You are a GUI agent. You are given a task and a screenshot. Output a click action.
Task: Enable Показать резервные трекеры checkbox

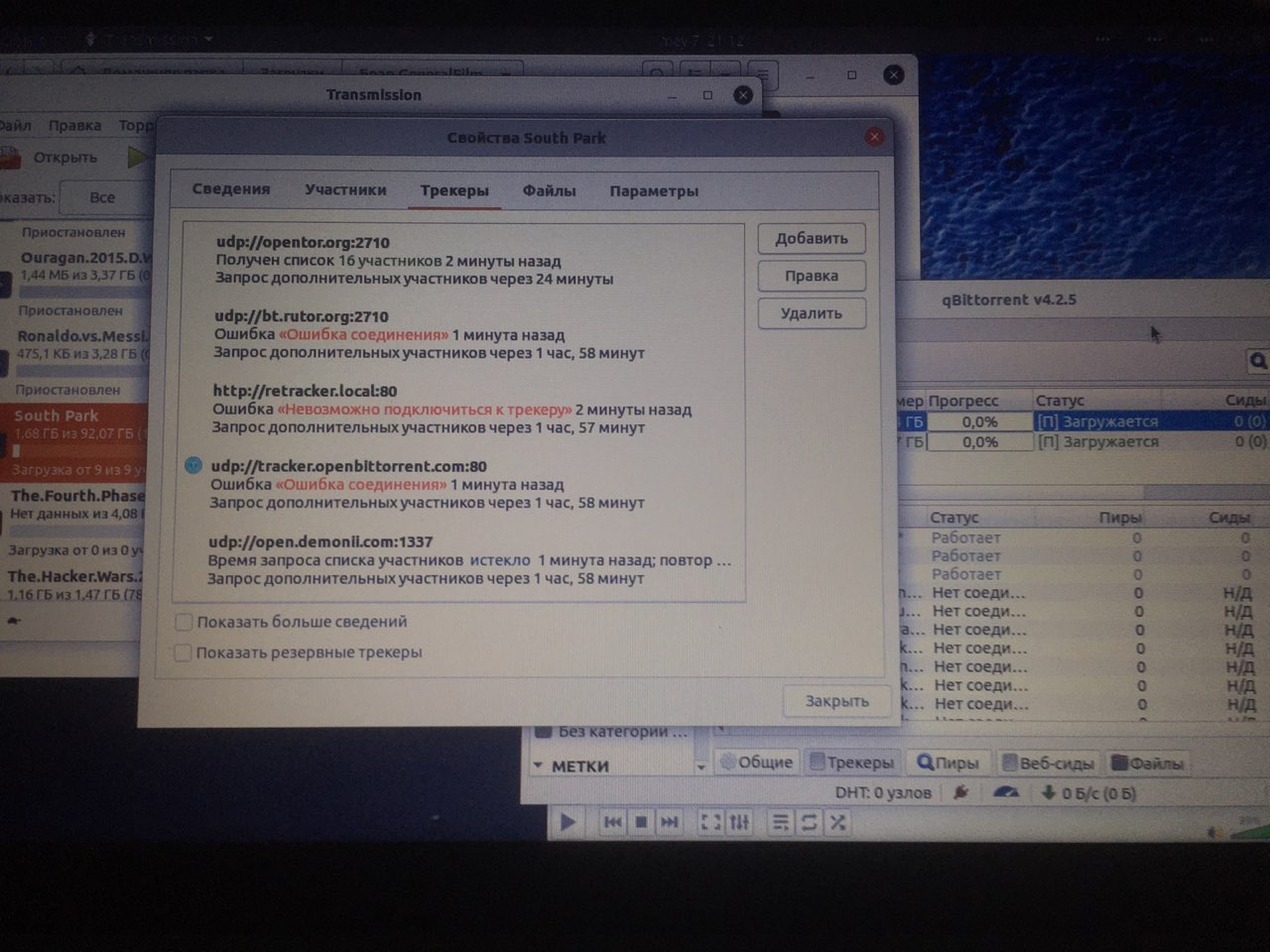point(183,653)
